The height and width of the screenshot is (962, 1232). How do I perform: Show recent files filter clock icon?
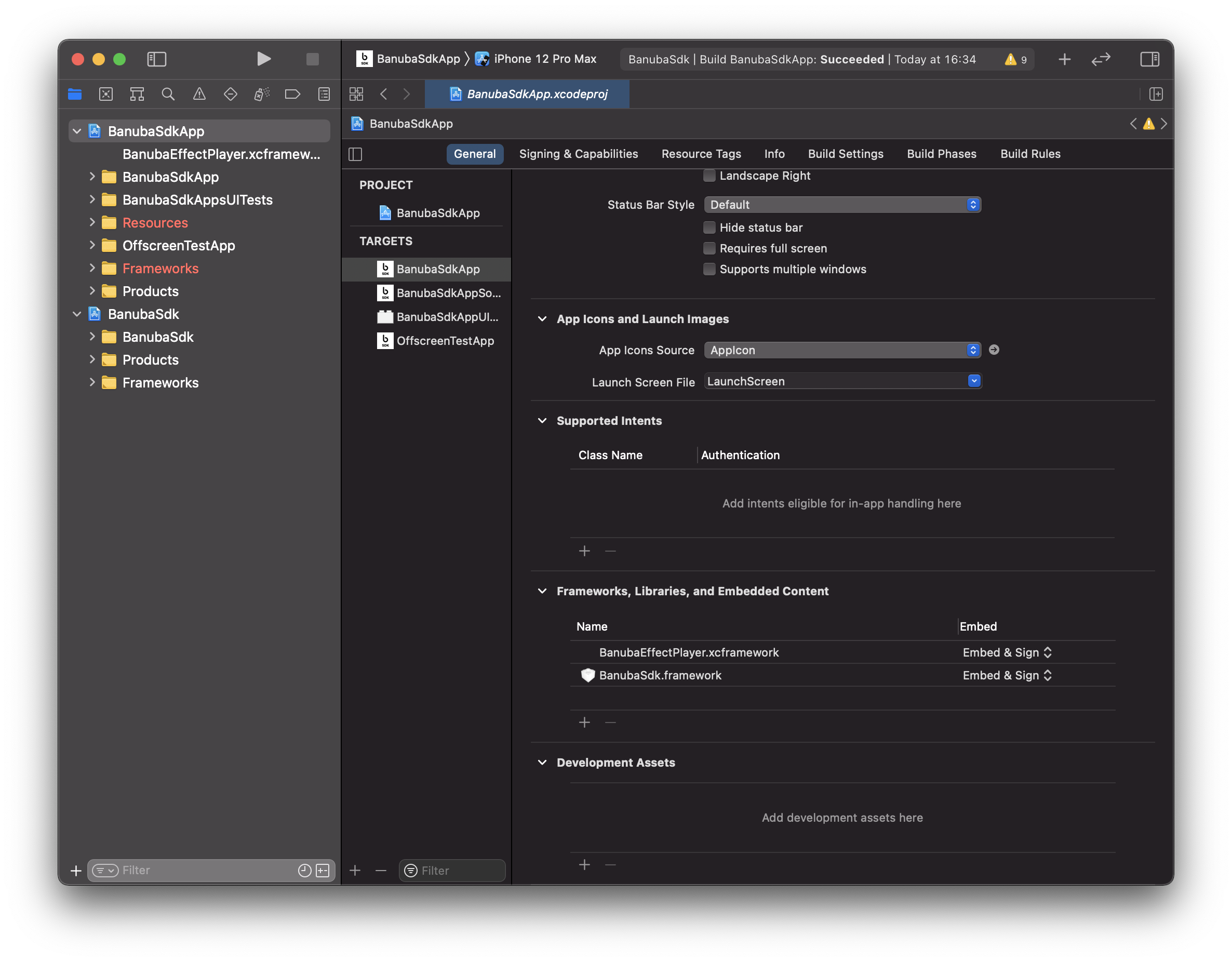point(304,870)
